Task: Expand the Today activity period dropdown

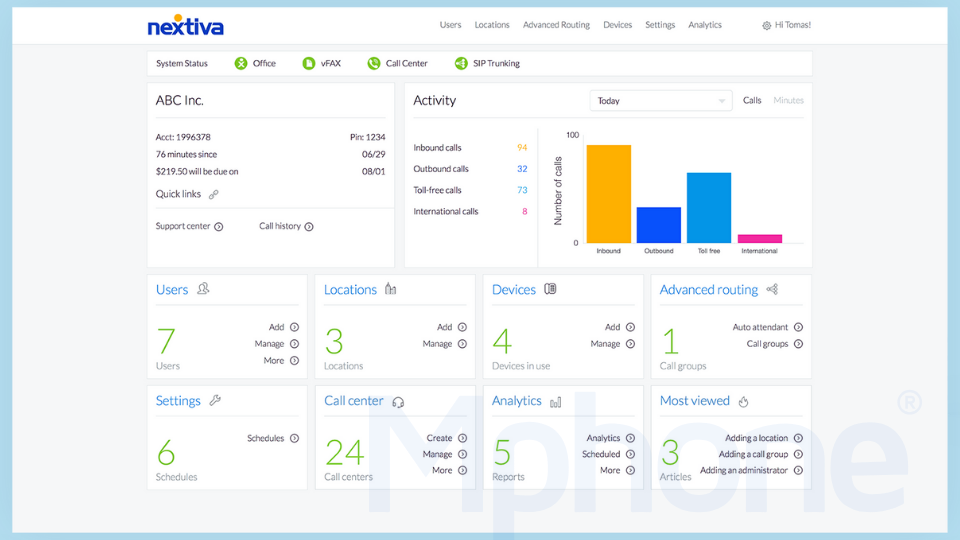Action: point(661,100)
